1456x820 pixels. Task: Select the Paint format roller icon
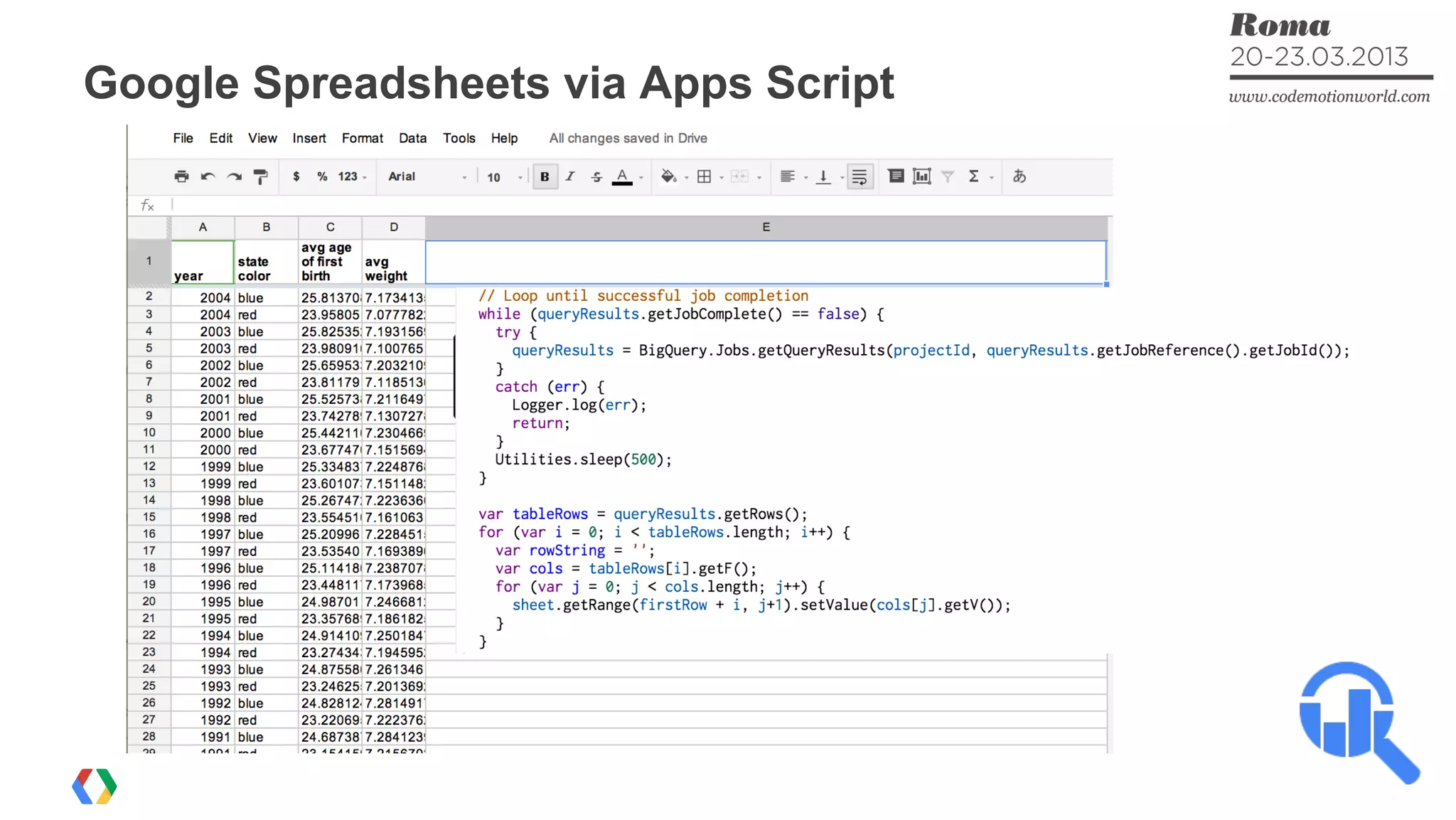click(261, 176)
